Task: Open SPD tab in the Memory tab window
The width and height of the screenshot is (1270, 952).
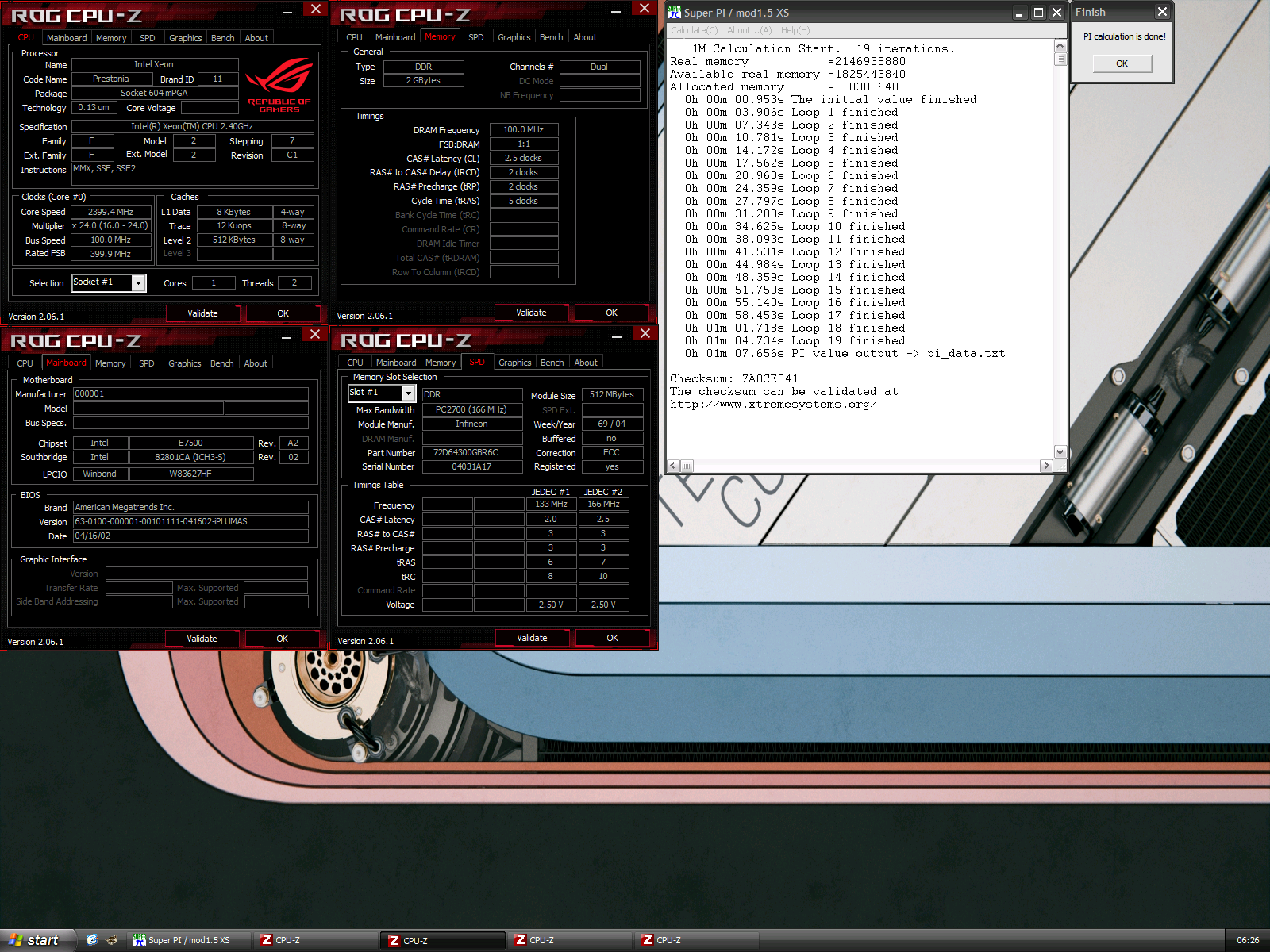Action: [475, 37]
